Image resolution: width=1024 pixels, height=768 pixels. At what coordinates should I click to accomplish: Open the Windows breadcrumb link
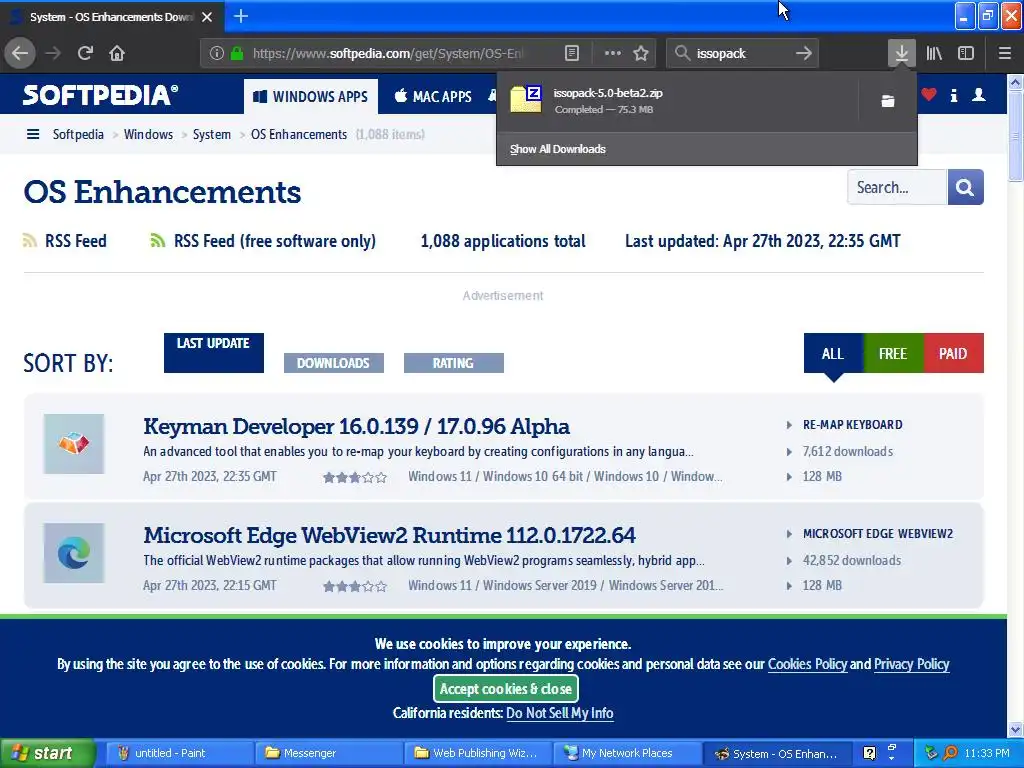148,135
